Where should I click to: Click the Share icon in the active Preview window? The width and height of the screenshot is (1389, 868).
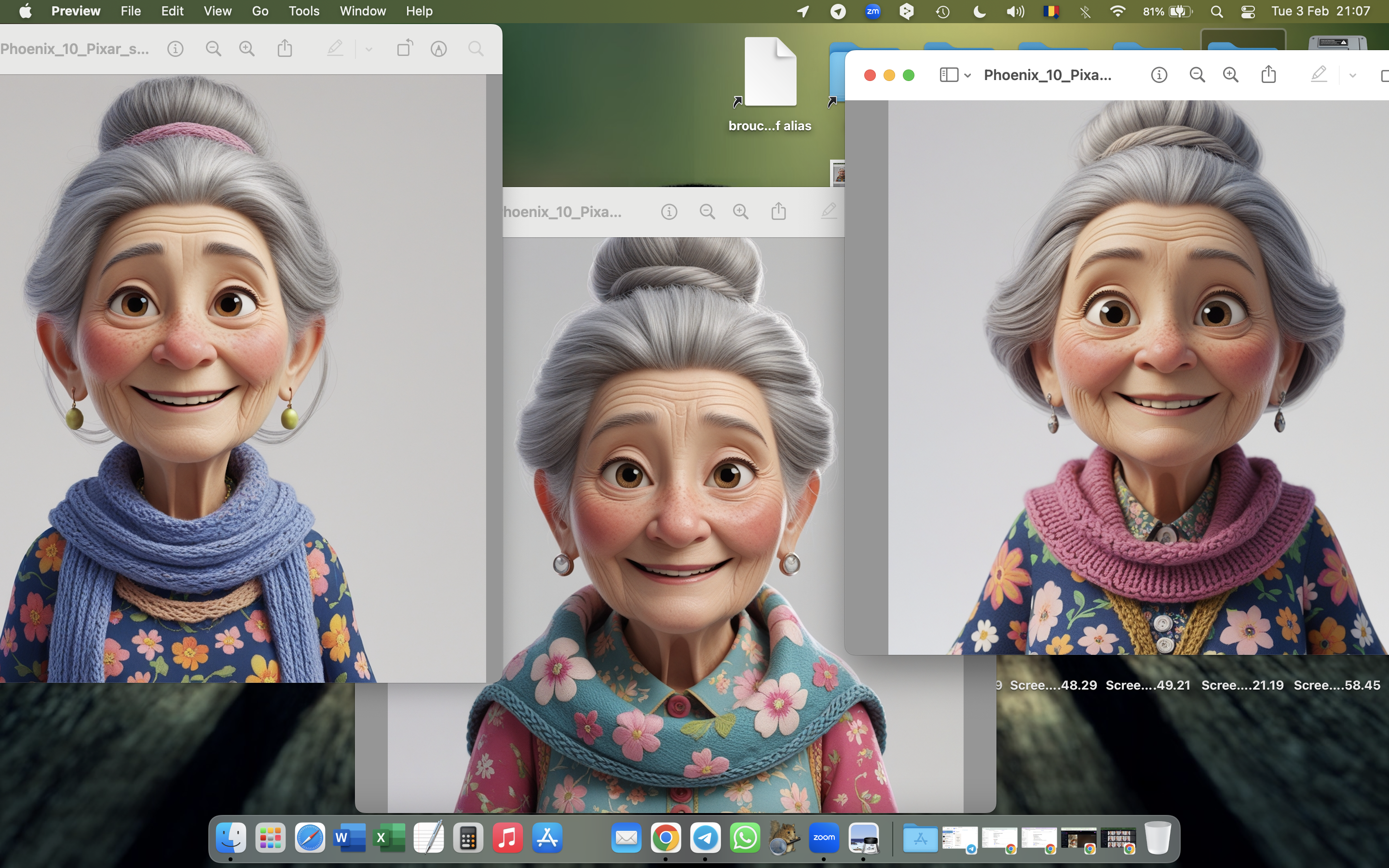click(1268, 75)
